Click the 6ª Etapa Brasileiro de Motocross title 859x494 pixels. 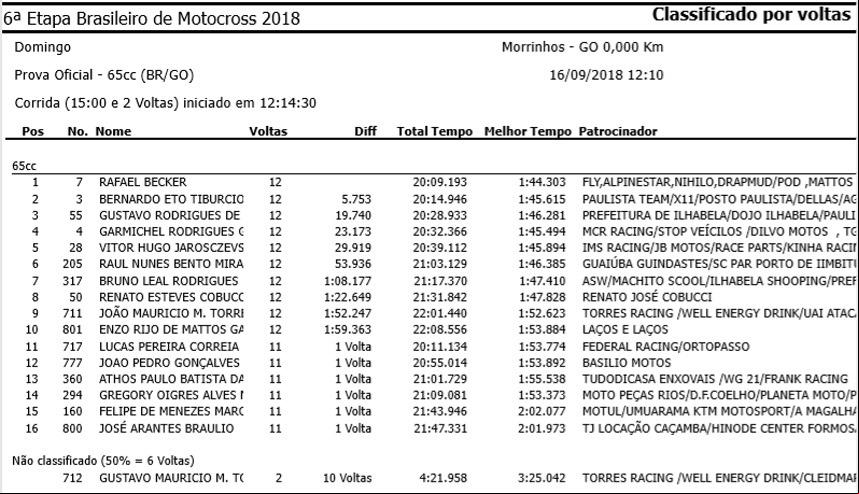pos(152,19)
